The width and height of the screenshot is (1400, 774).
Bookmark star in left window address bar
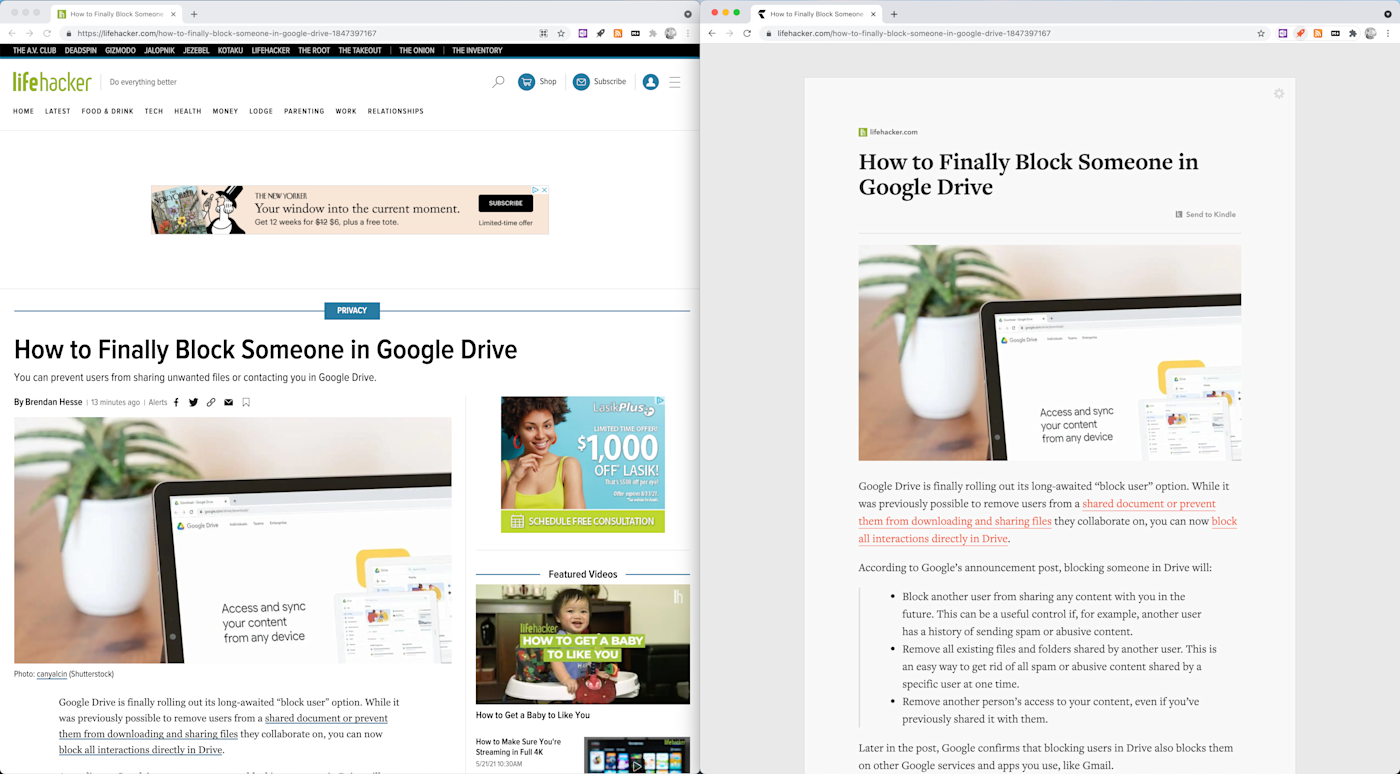pos(561,33)
